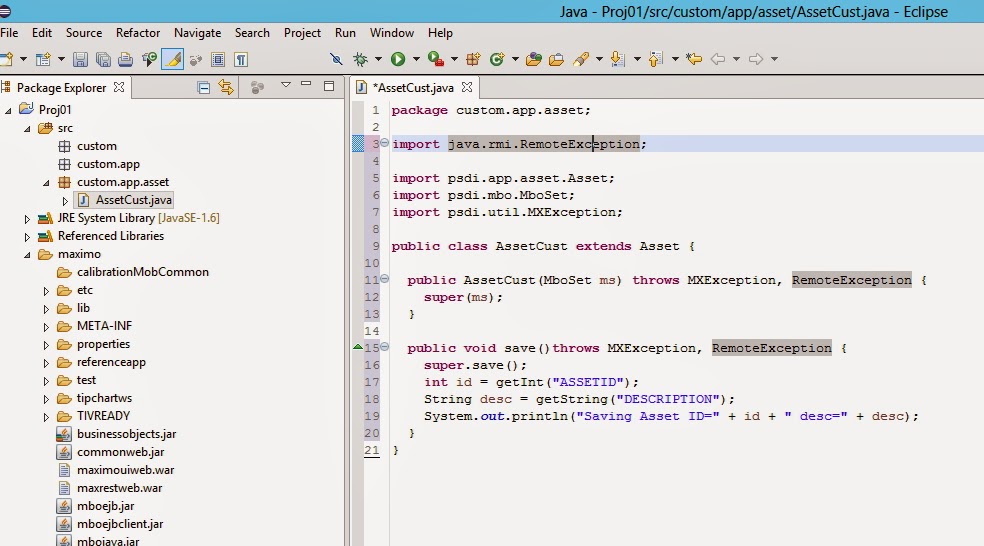Select the custom.app package
984x546 pixels.
click(x=108, y=164)
